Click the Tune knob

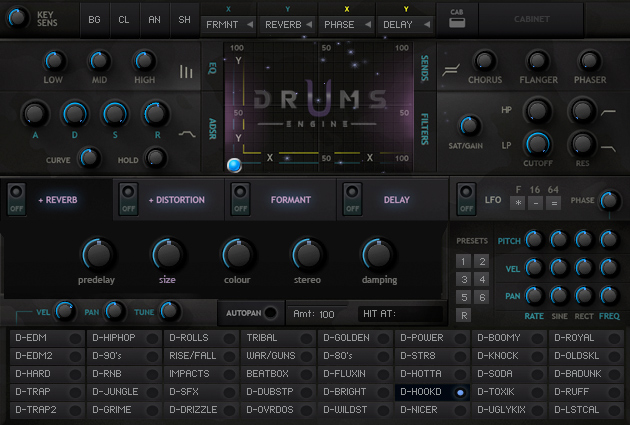coord(170,311)
